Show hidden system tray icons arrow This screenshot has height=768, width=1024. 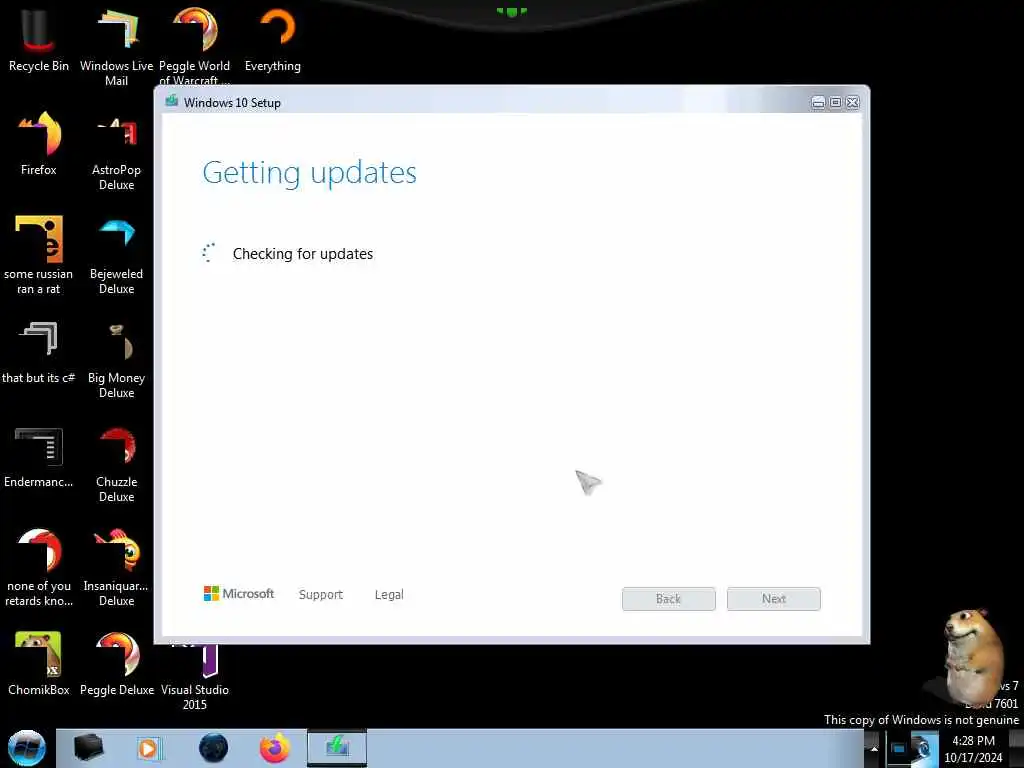(874, 749)
